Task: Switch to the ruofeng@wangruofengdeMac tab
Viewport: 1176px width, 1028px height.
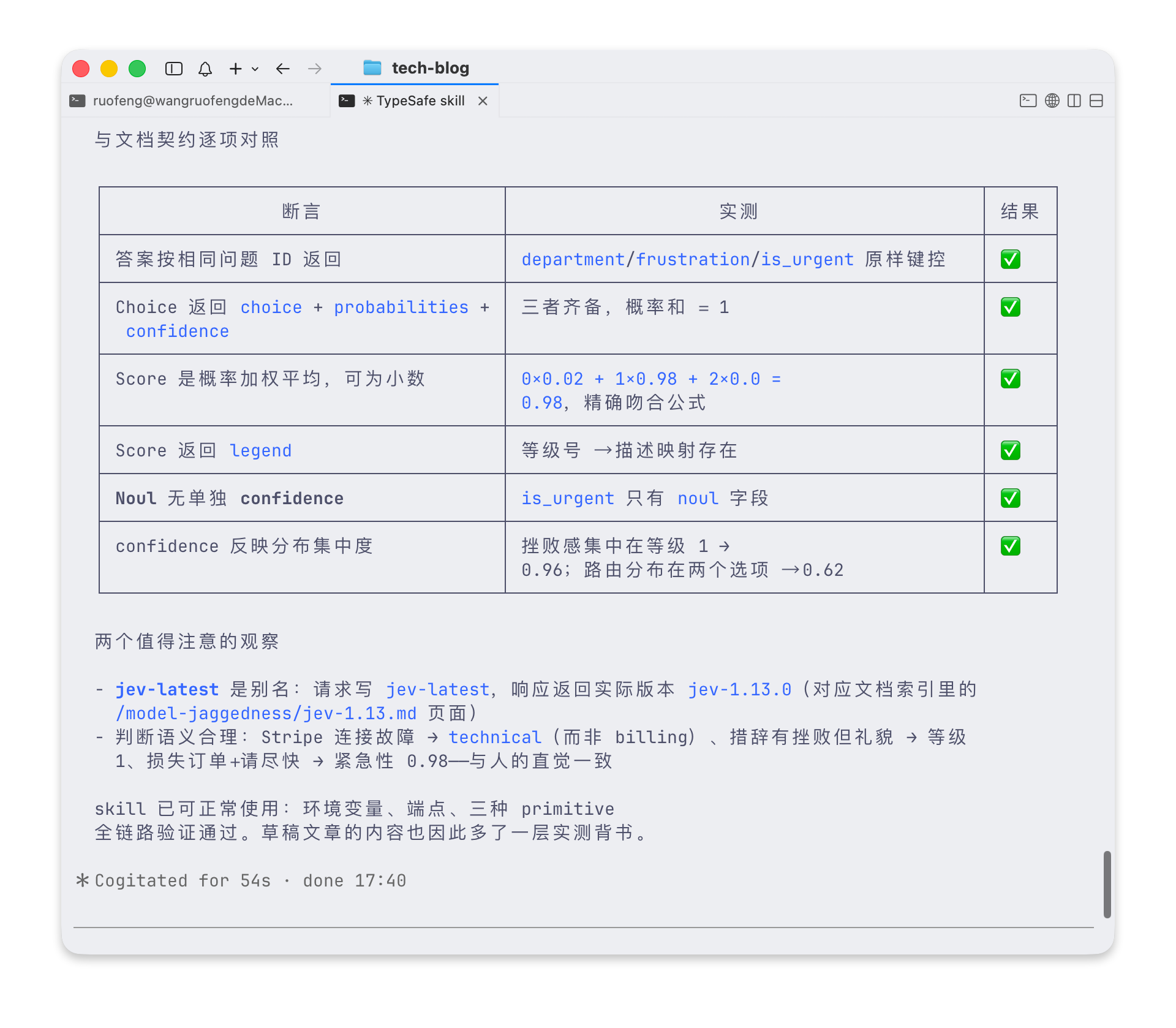Action: point(196,100)
